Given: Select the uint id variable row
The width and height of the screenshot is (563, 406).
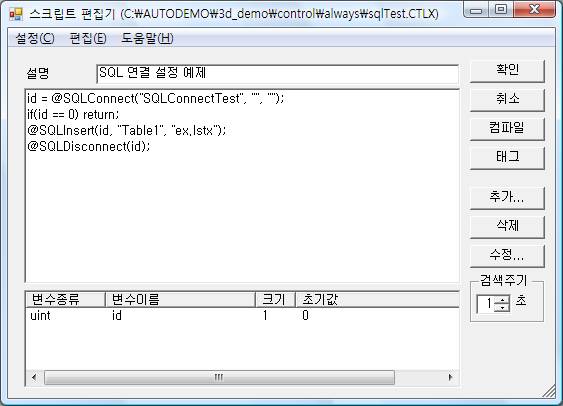Looking at the screenshot, I should point(242,316).
